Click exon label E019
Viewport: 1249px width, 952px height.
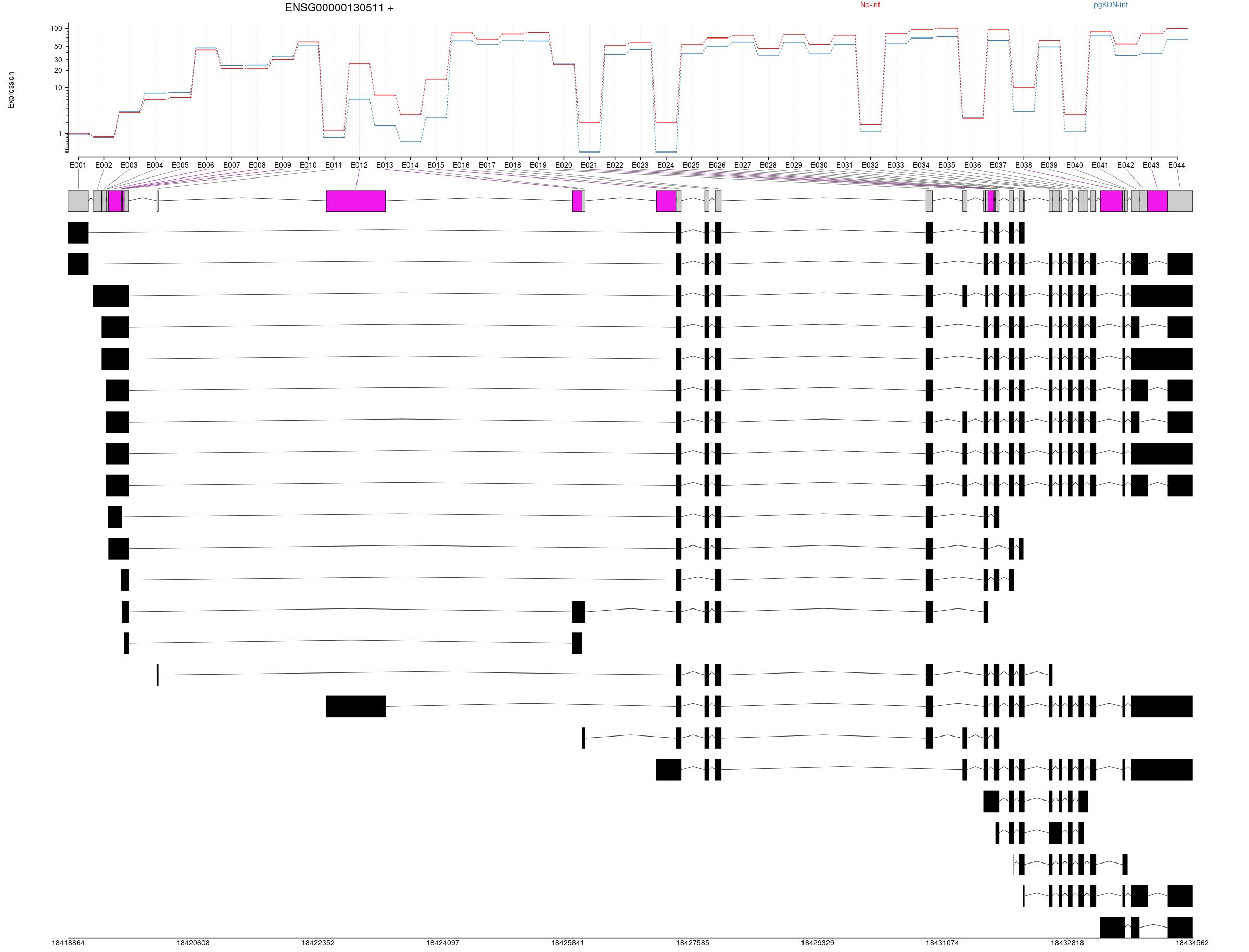538,166
